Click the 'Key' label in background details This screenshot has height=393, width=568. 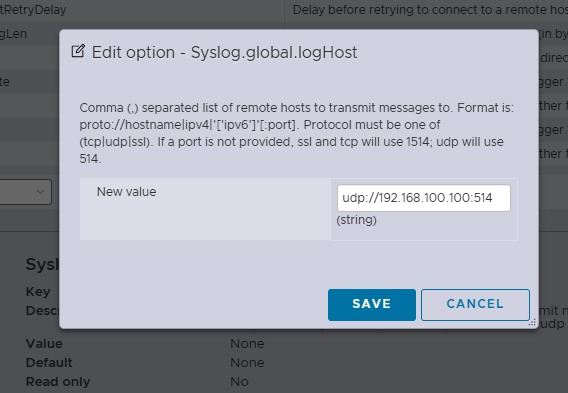(x=38, y=292)
